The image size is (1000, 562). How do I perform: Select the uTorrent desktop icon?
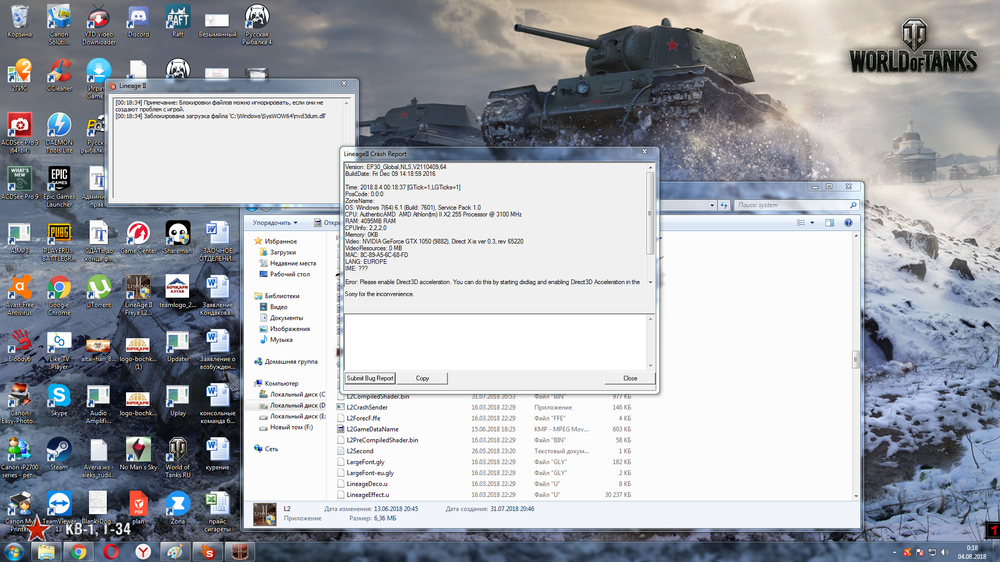[99, 290]
